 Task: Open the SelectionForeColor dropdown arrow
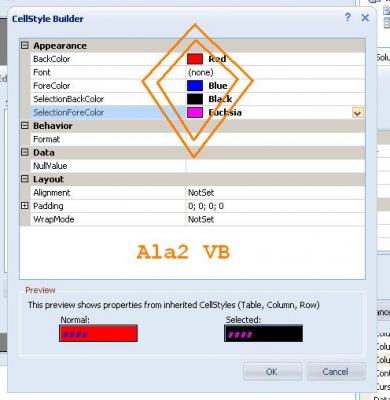click(357, 113)
